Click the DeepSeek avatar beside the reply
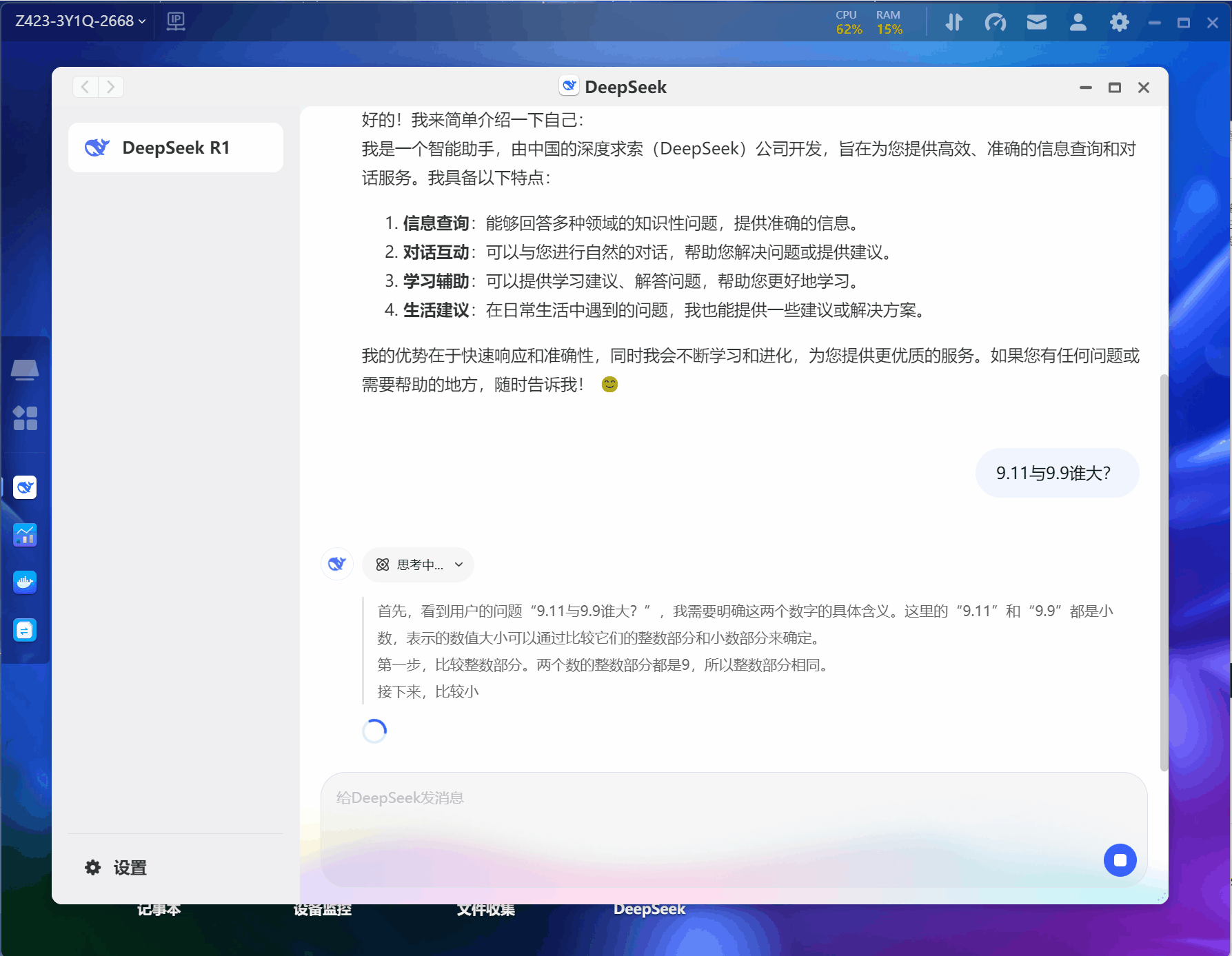1232x956 pixels. (337, 564)
